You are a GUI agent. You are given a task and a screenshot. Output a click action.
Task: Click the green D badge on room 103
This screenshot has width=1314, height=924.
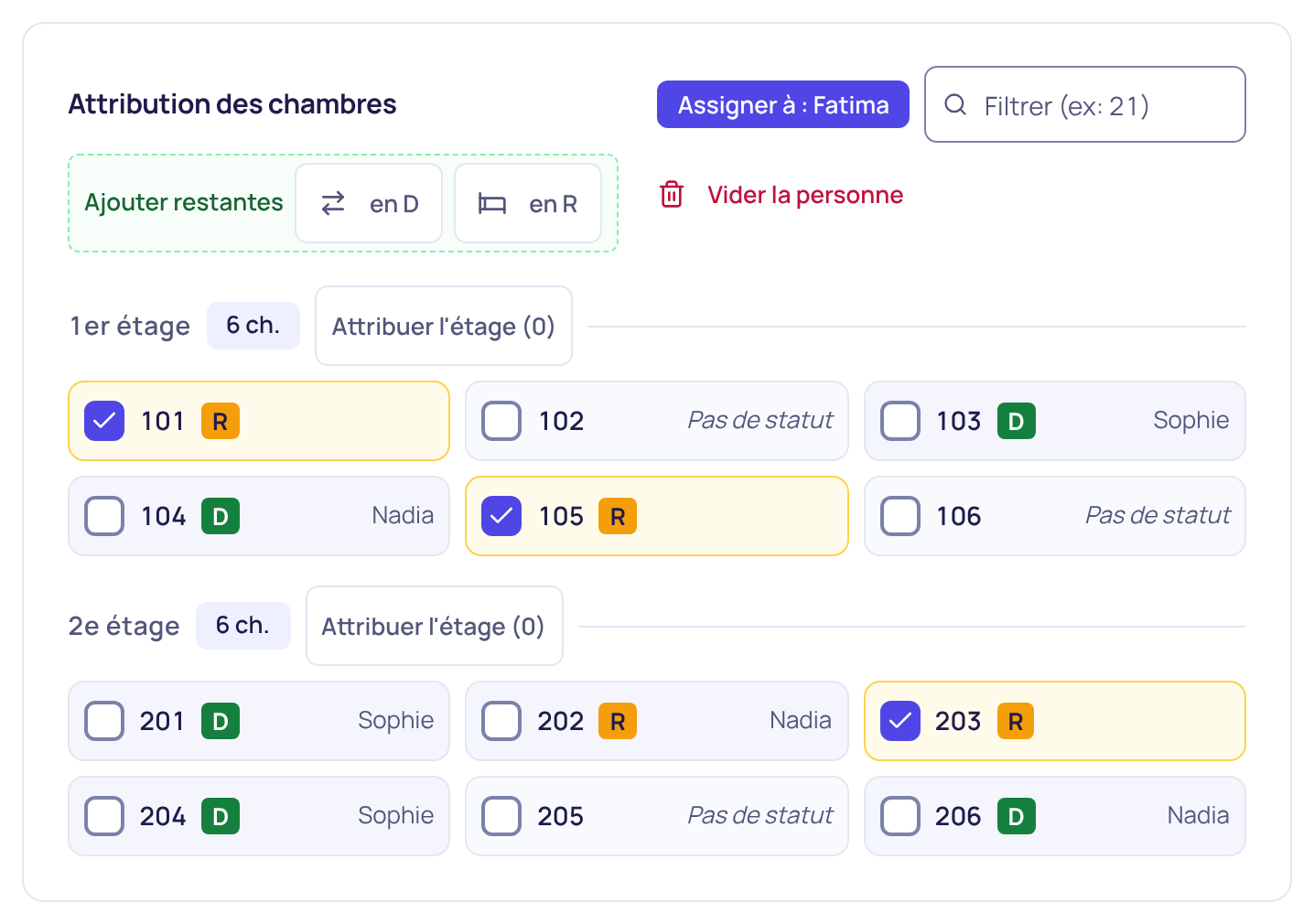click(x=1016, y=421)
